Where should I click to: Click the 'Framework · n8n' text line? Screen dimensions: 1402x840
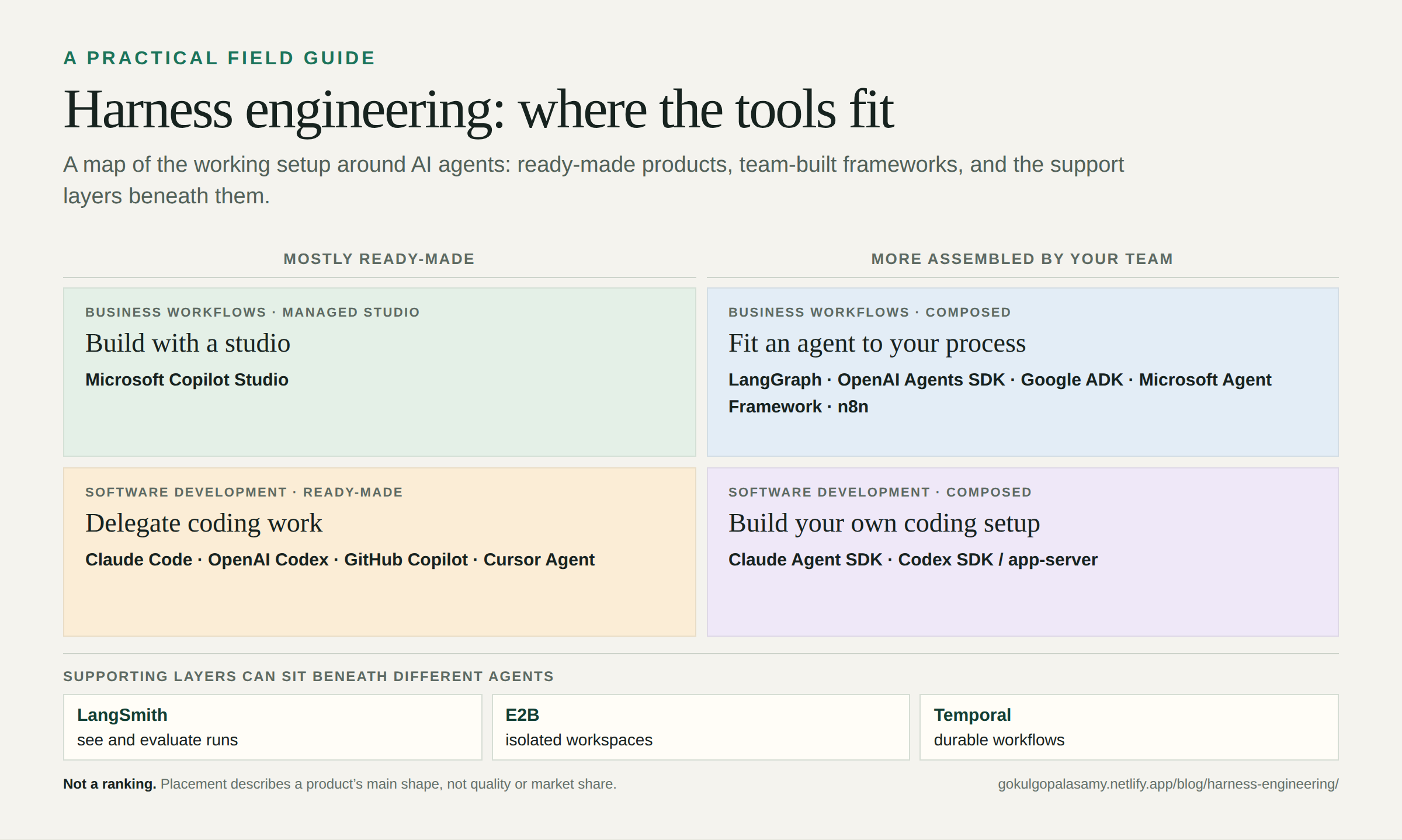(x=798, y=407)
